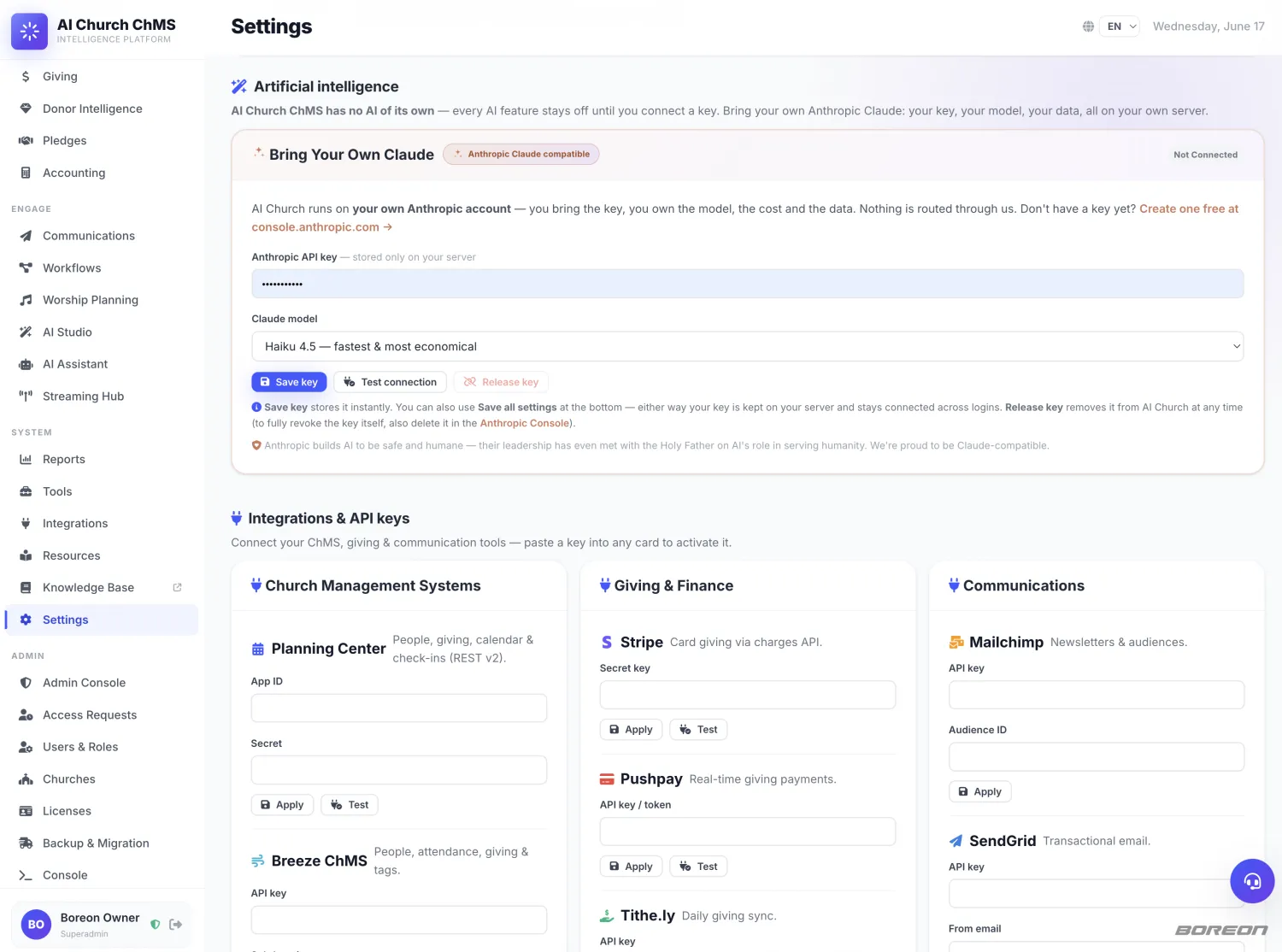Click Test under Stripe secret key
This screenshot has height=952, width=1282.
click(x=698, y=730)
